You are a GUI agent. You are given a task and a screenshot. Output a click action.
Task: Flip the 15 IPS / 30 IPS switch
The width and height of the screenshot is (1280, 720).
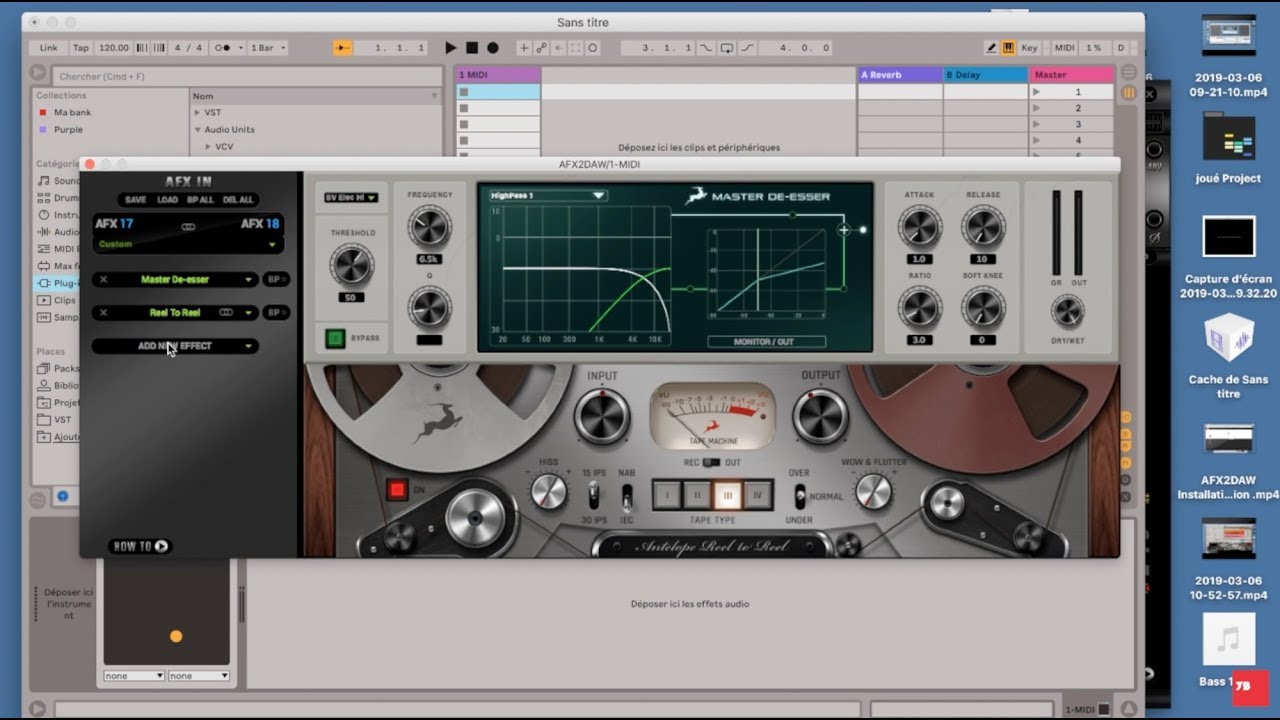[x=594, y=494]
